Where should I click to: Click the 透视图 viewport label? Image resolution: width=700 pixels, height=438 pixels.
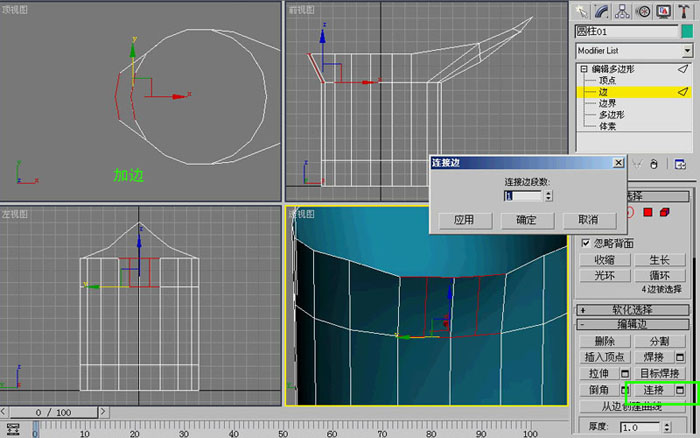tap(301, 214)
